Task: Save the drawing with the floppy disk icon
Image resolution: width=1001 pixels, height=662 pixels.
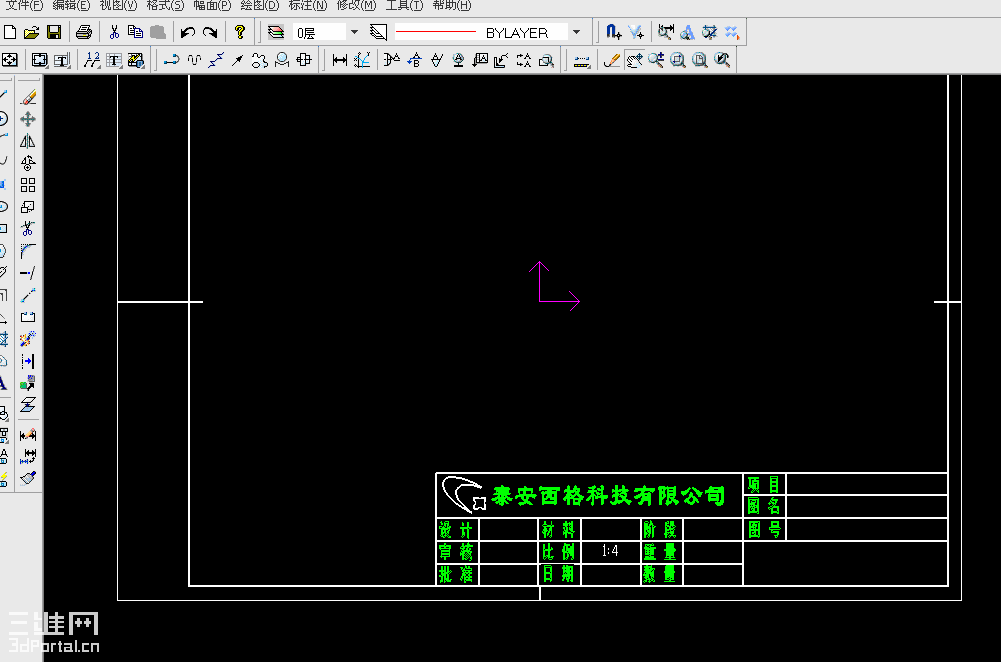Action: click(x=54, y=32)
